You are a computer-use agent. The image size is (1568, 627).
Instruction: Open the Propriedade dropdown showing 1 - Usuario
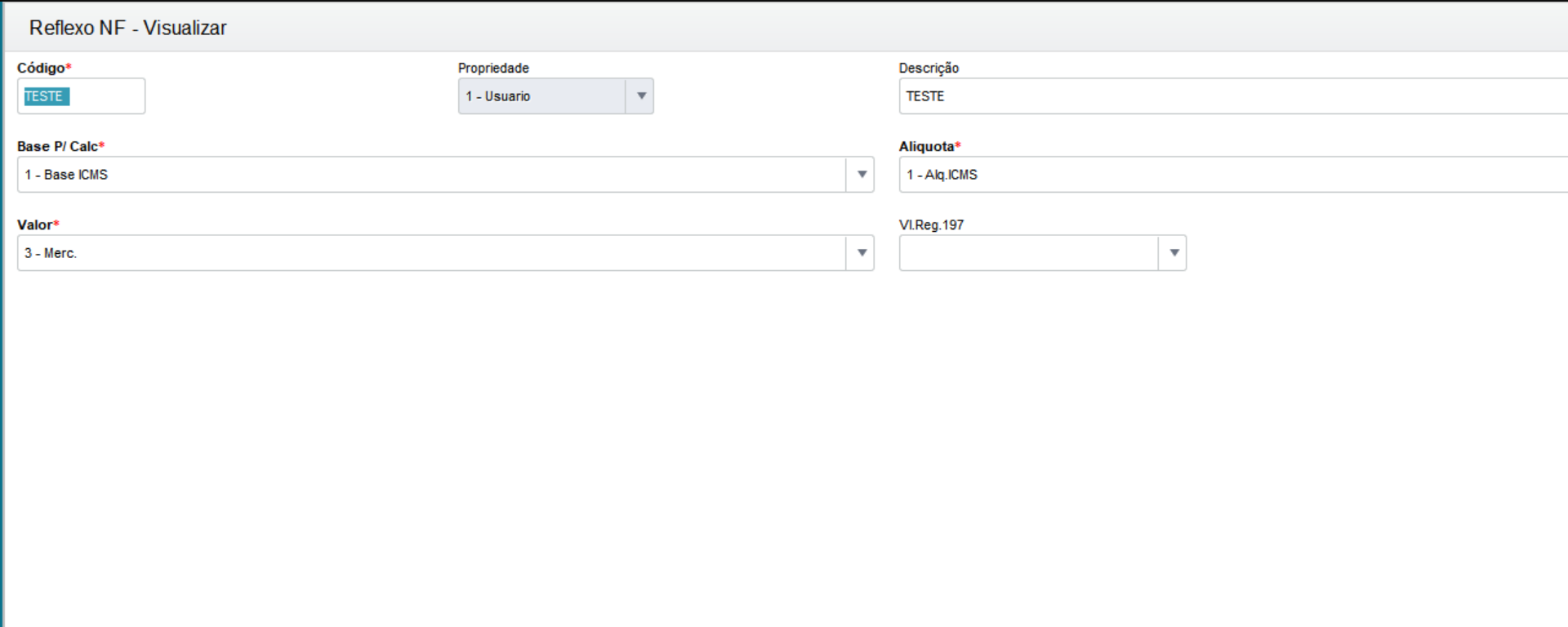coord(555,96)
